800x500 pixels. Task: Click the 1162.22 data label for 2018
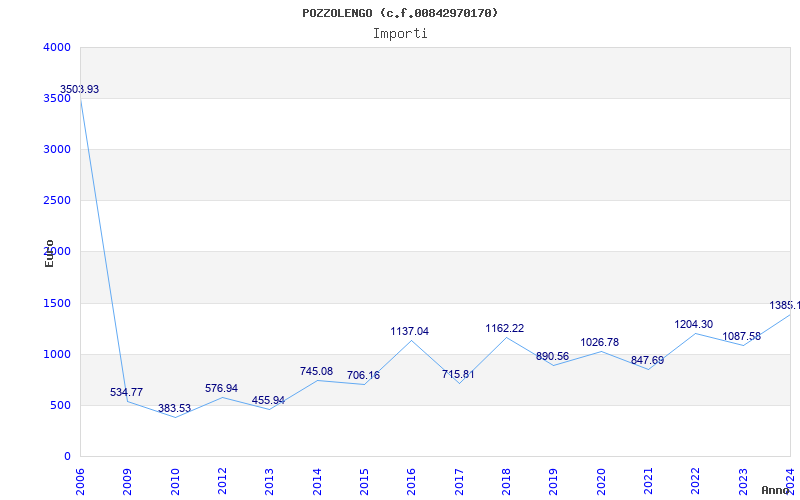[505, 329]
